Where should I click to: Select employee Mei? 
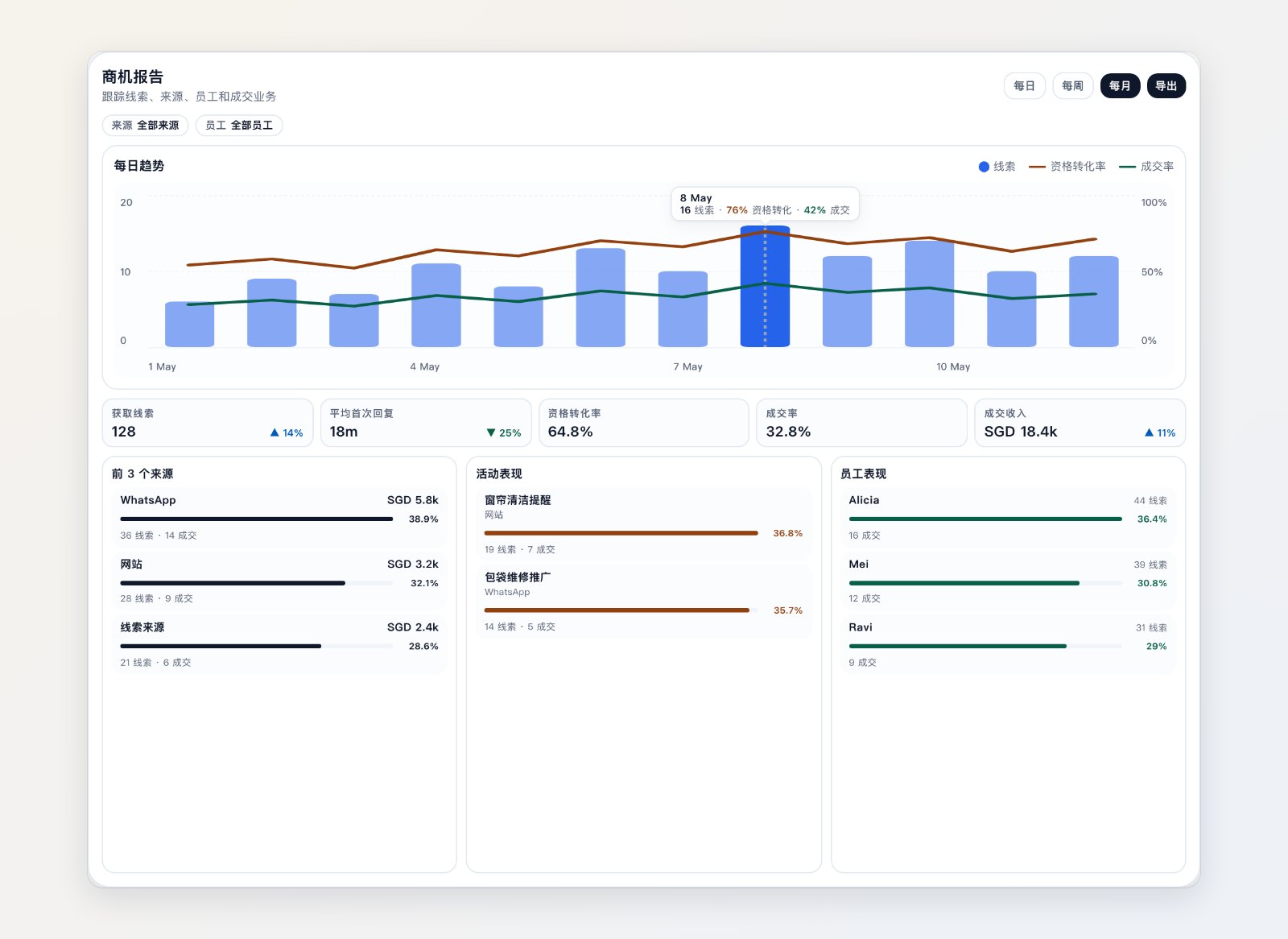(1008, 581)
